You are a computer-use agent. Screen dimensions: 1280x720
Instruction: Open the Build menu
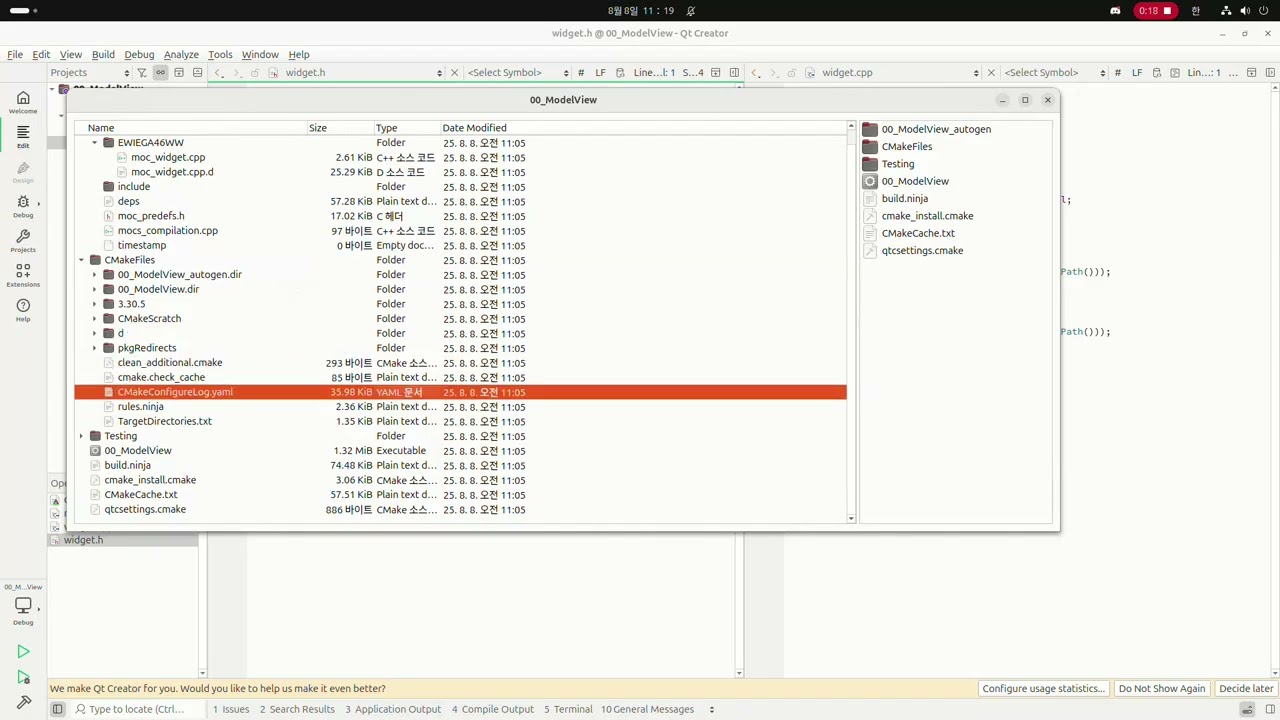point(103,54)
